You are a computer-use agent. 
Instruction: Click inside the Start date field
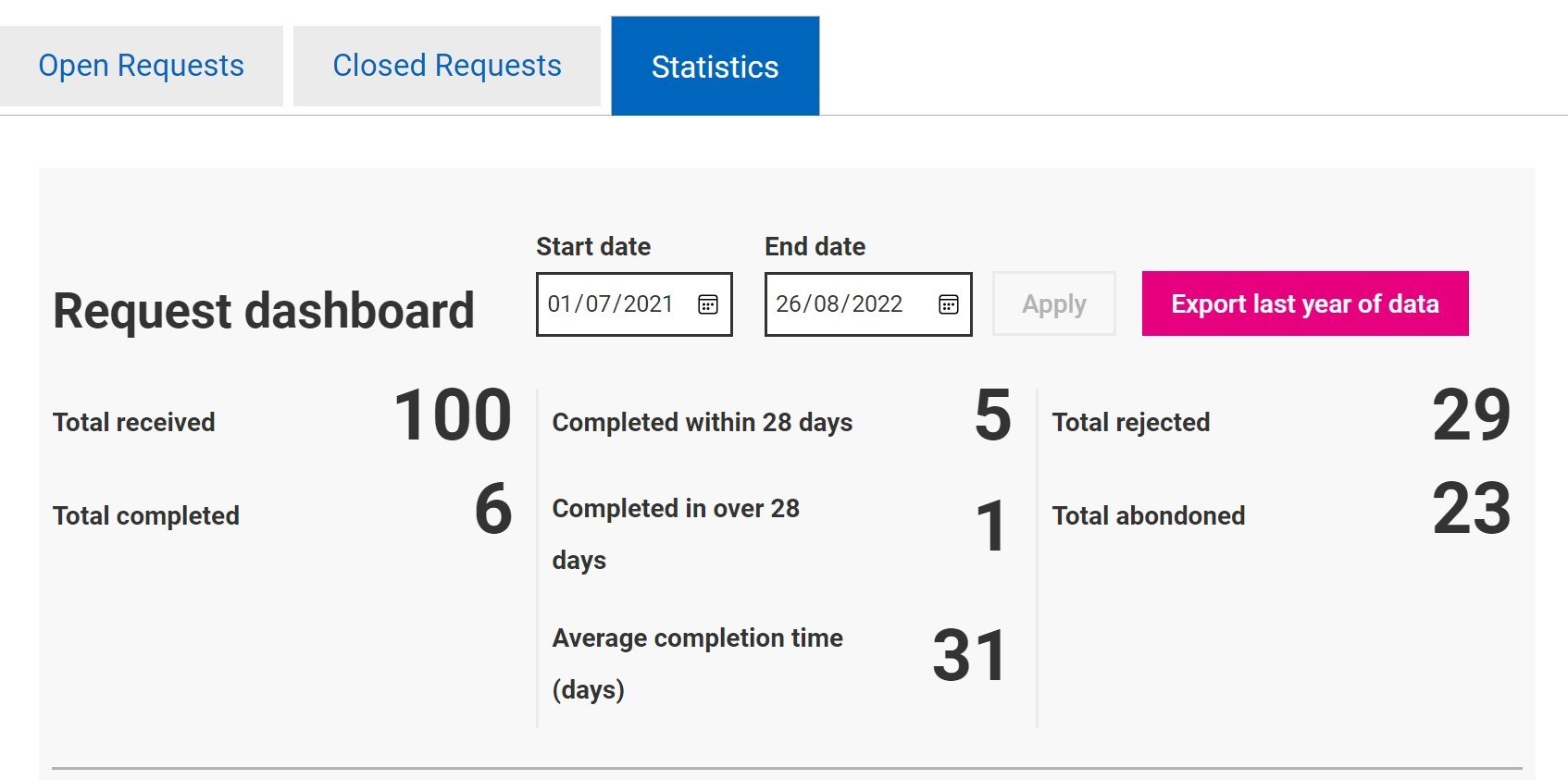[x=611, y=304]
